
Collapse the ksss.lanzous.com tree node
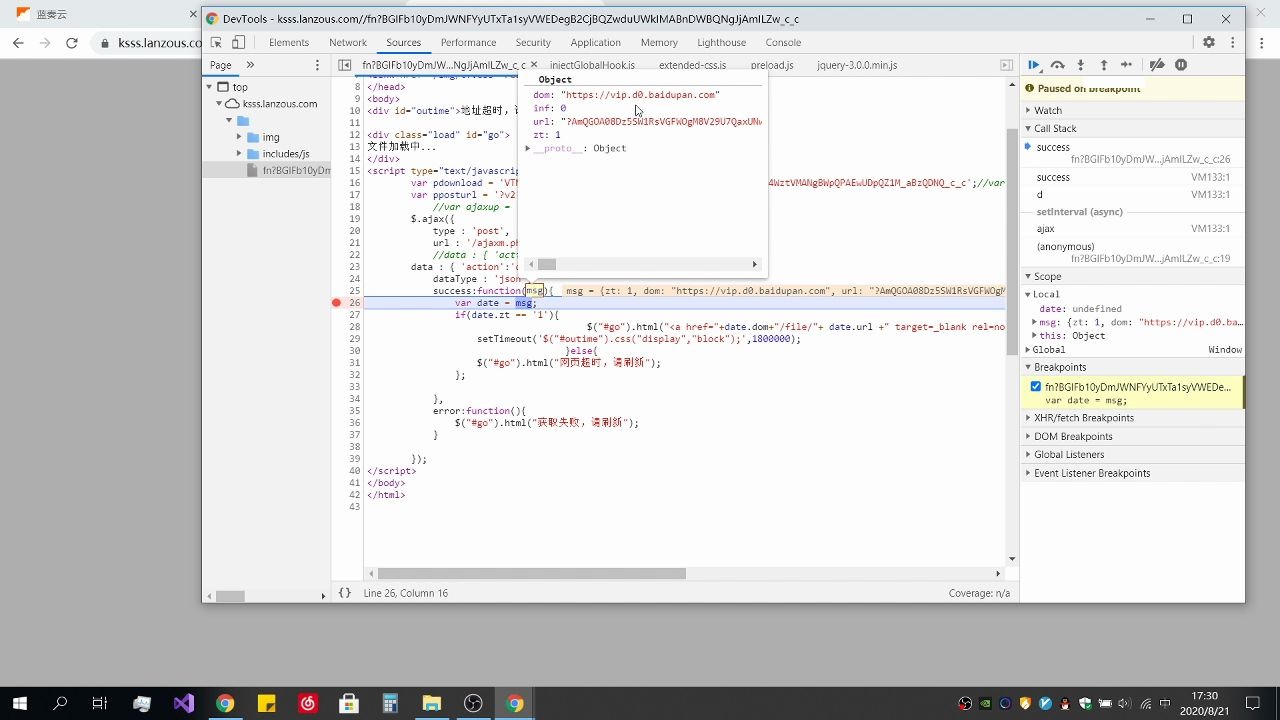click(x=219, y=104)
